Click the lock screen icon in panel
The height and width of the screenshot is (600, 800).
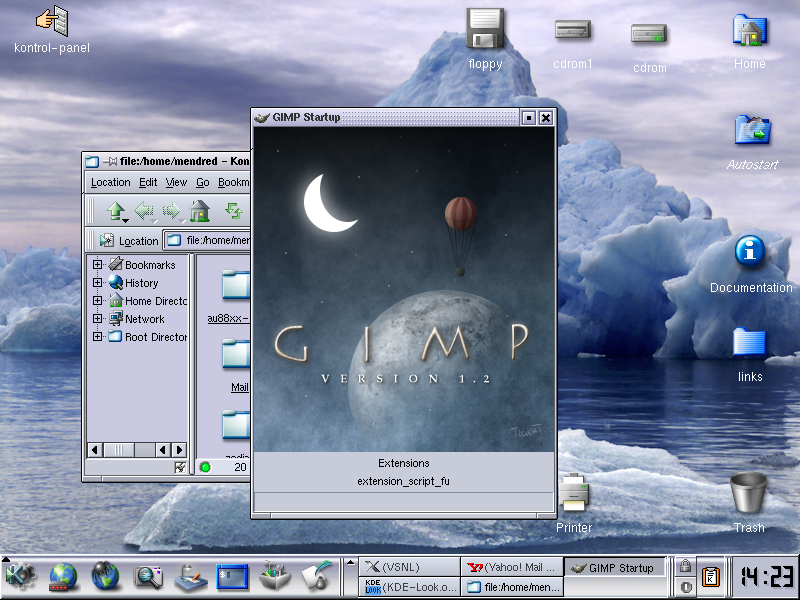coord(685,566)
